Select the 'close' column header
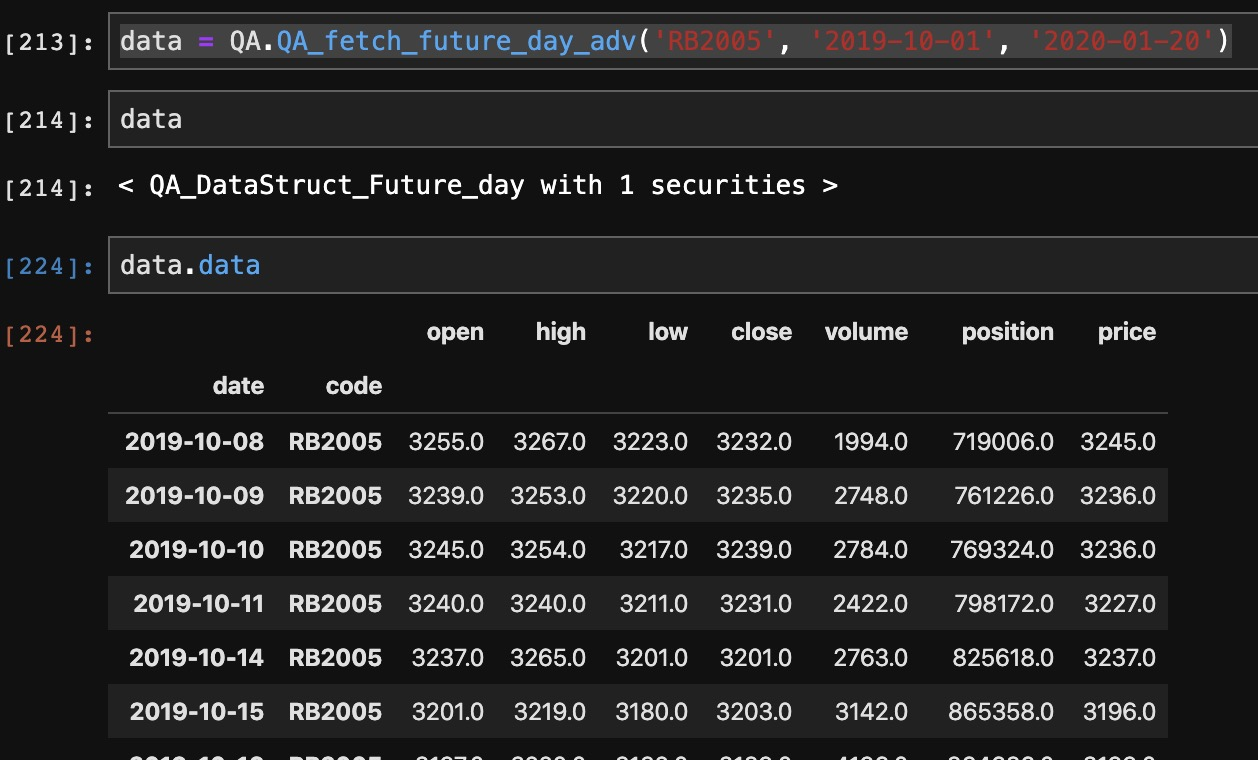Viewport: 1258px width, 760px height. pyautogui.click(x=761, y=331)
